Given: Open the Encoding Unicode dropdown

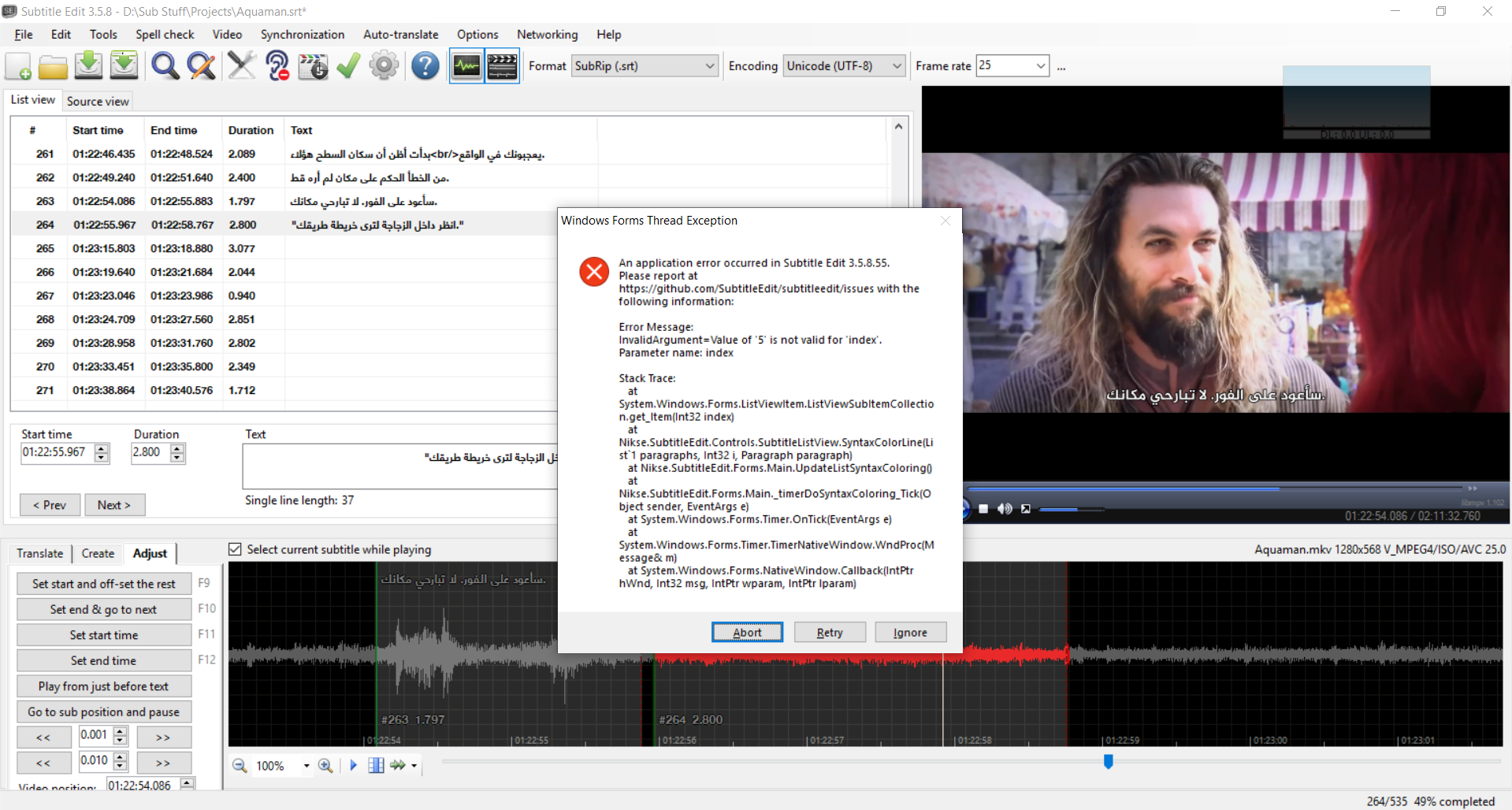Looking at the screenshot, I should (x=897, y=66).
